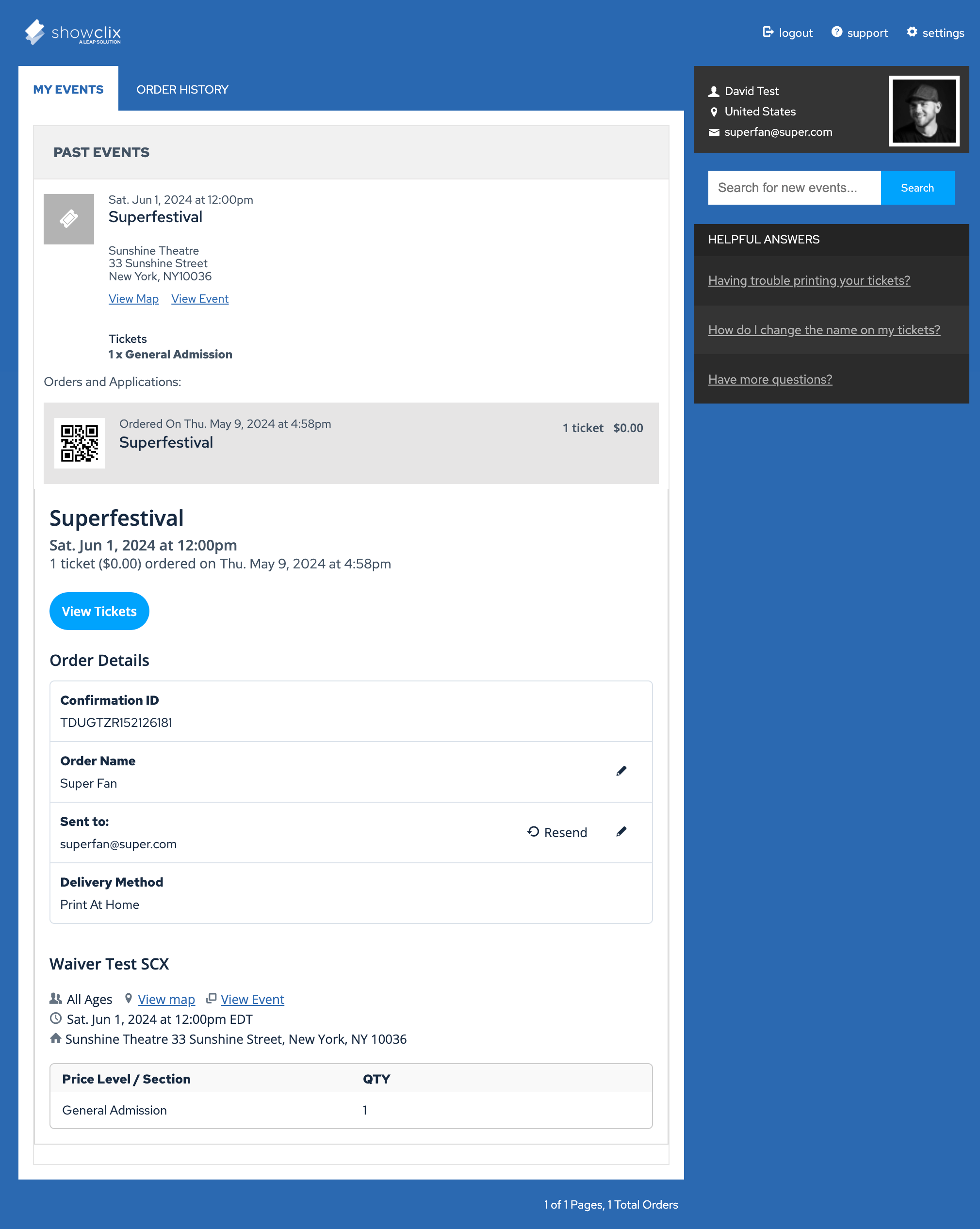Screen dimensions: 980x1229
Task: Collapse the Superfestival order row
Action: pos(351,443)
